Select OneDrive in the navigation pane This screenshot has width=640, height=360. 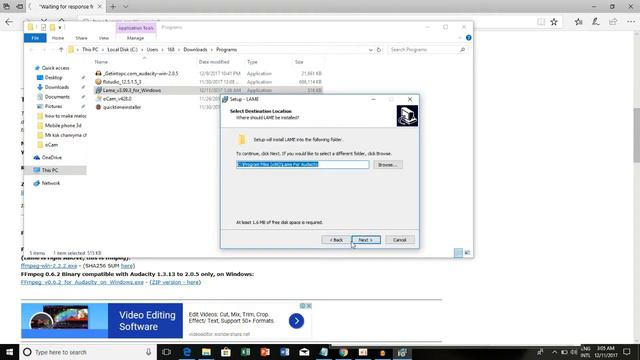51,157
